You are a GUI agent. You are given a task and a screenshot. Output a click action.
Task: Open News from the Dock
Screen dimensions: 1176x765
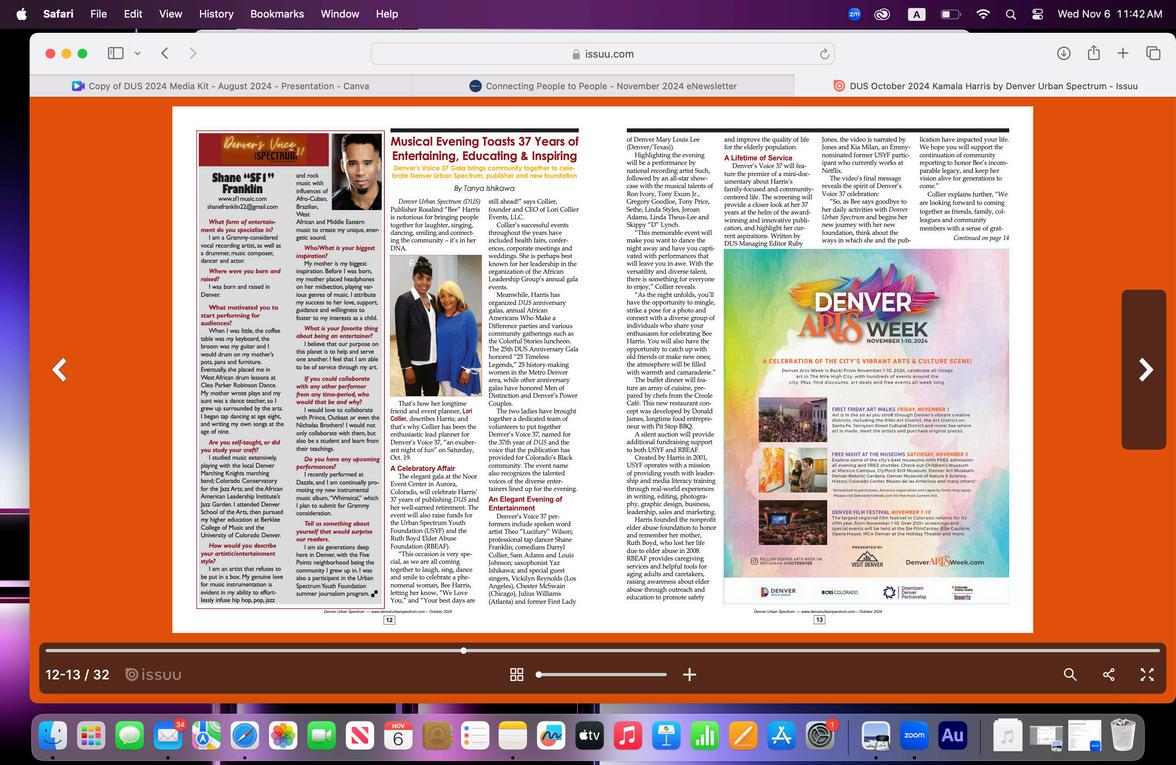coord(359,736)
